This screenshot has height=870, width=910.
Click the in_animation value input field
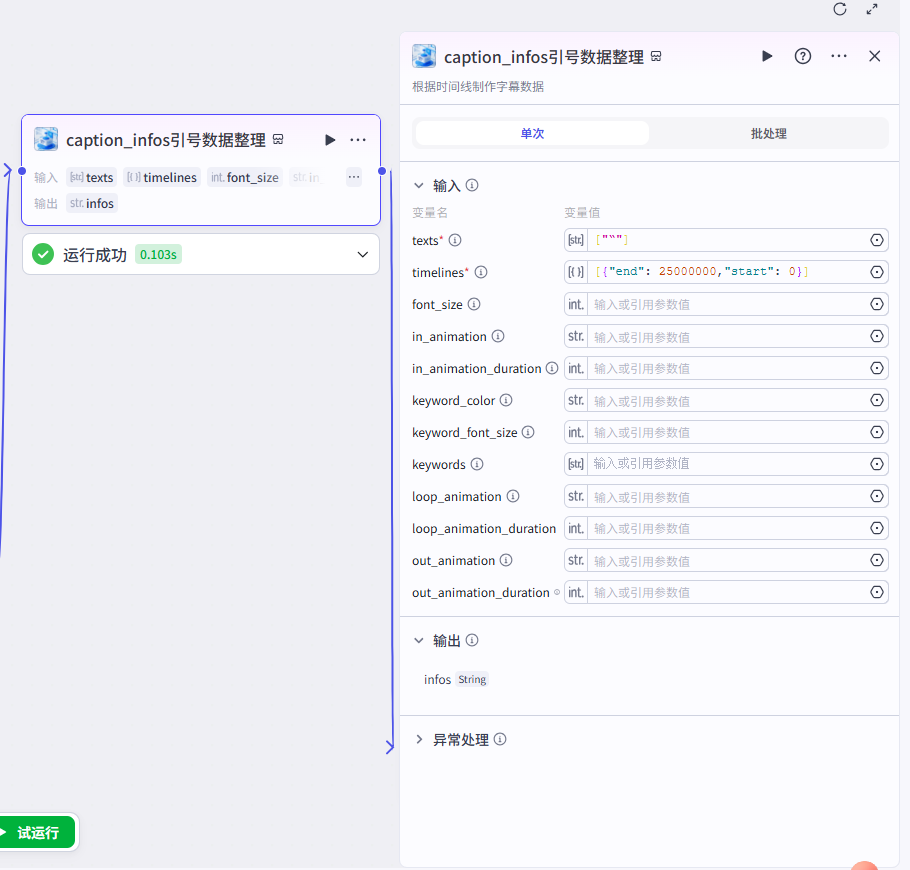point(725,337)
